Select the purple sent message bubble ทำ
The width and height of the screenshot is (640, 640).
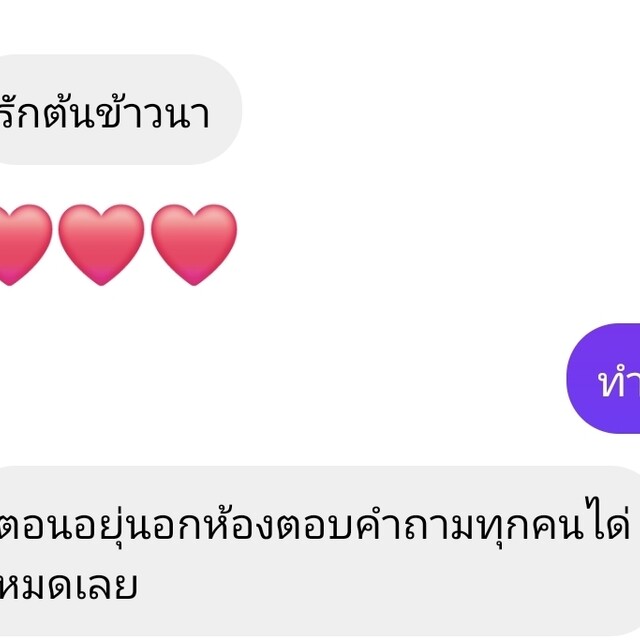(603, 378)
